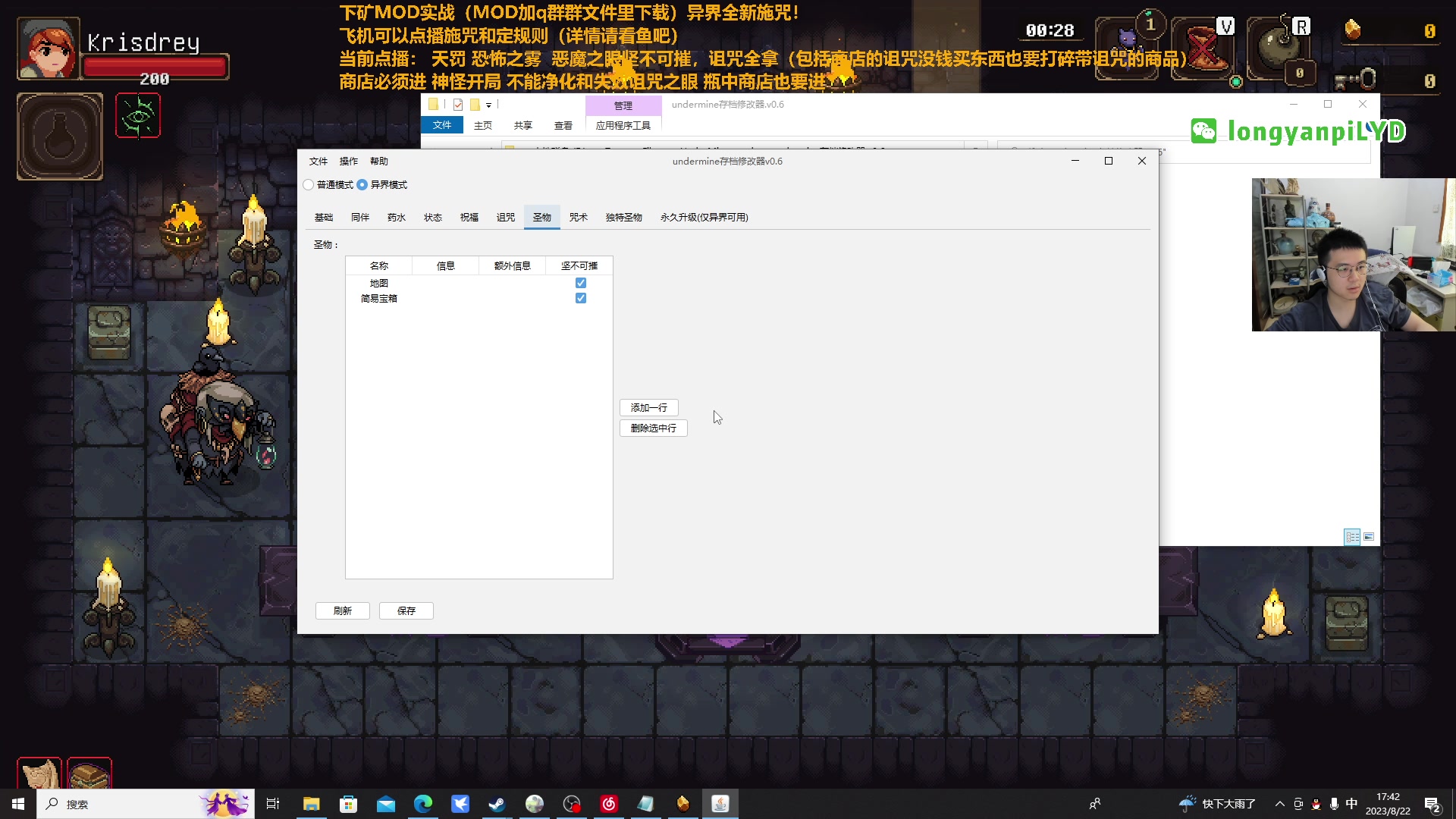Open the 文件 tab in Explorer ribbon
Screen dimensions: 1456x819
(442, 125)
